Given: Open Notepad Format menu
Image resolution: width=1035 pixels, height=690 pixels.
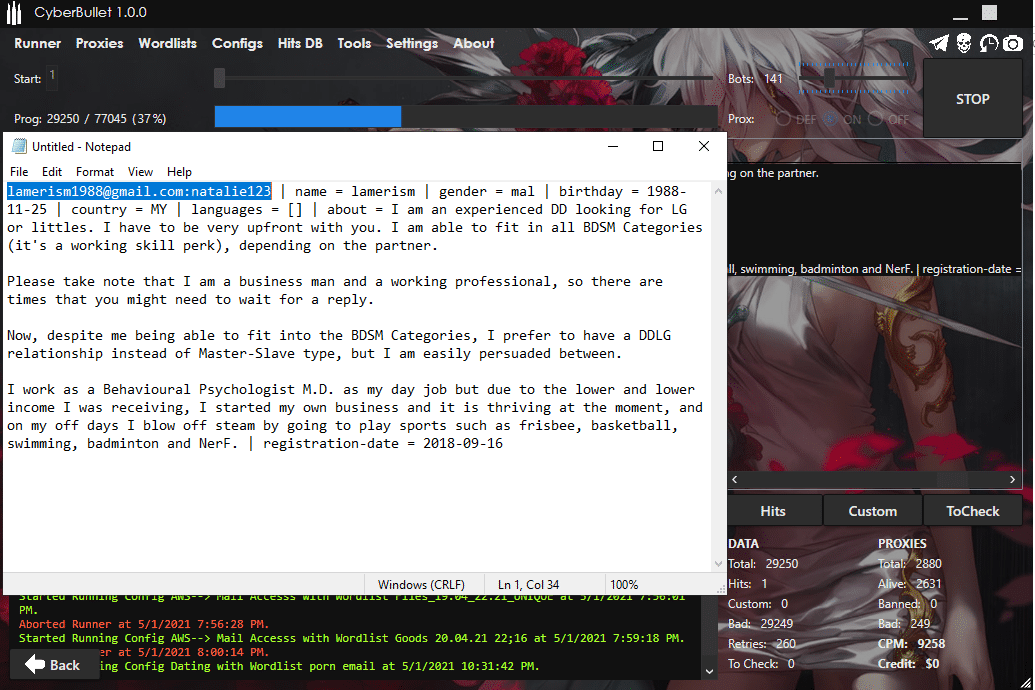Looking at the screenshot, I should [94, 172].
